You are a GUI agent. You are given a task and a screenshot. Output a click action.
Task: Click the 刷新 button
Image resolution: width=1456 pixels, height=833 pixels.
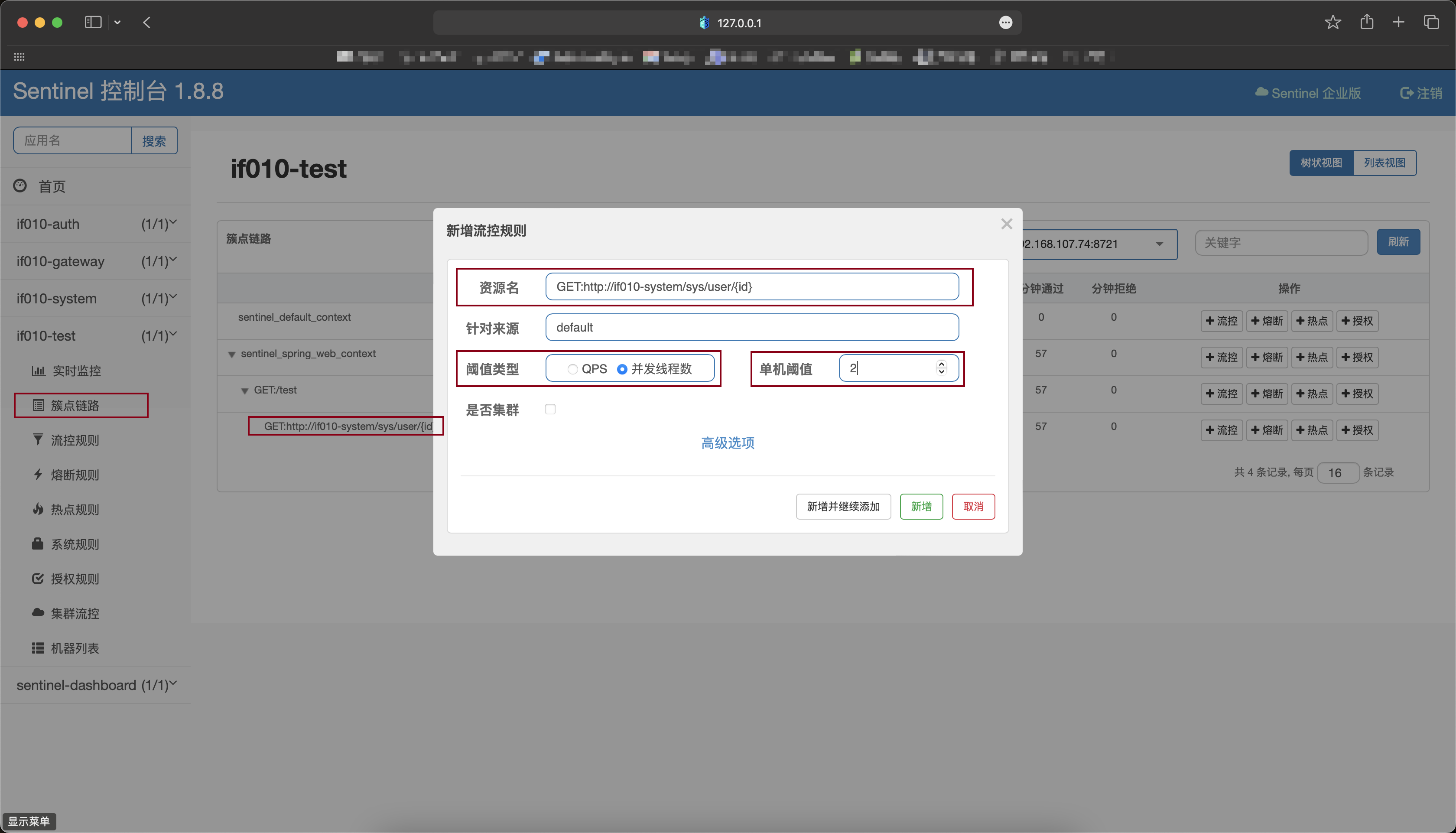tap(1398, 242)
